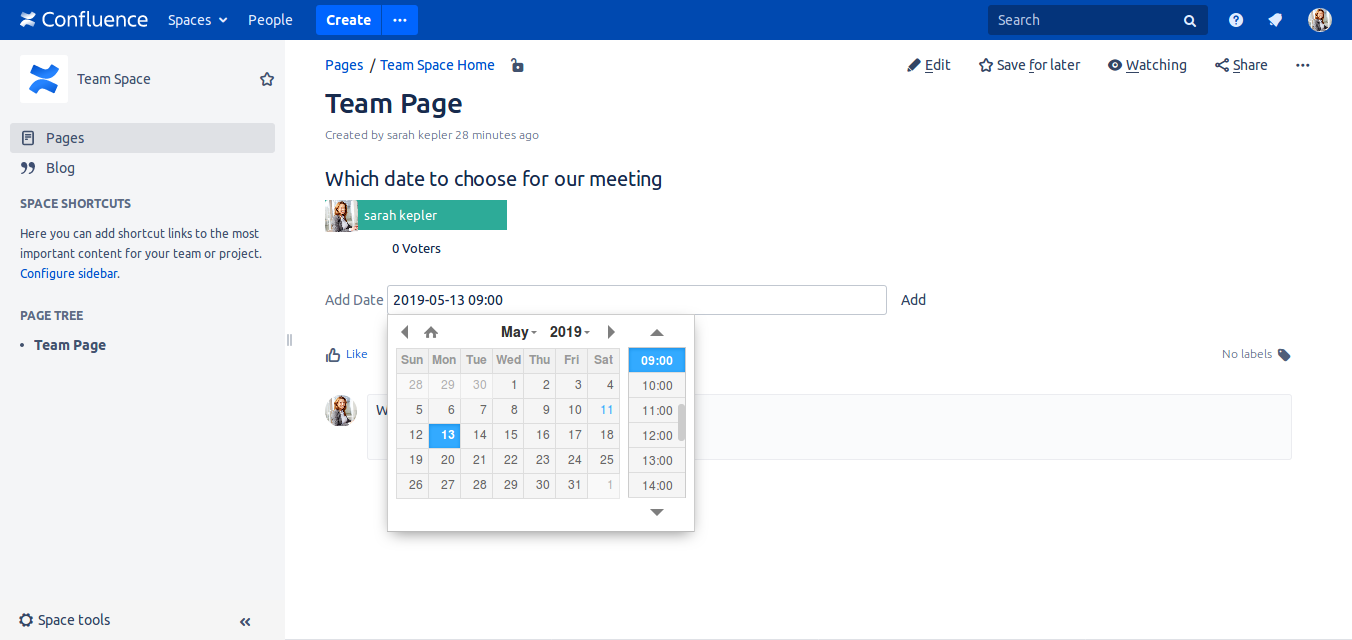
Task: Open the May month dropdown
Action: (x=519, y=332)
